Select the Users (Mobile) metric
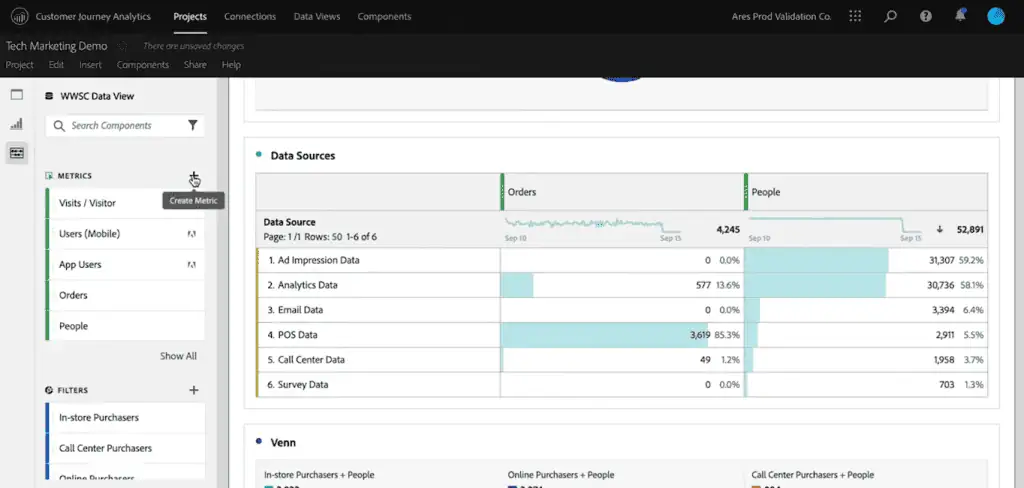 125,234
